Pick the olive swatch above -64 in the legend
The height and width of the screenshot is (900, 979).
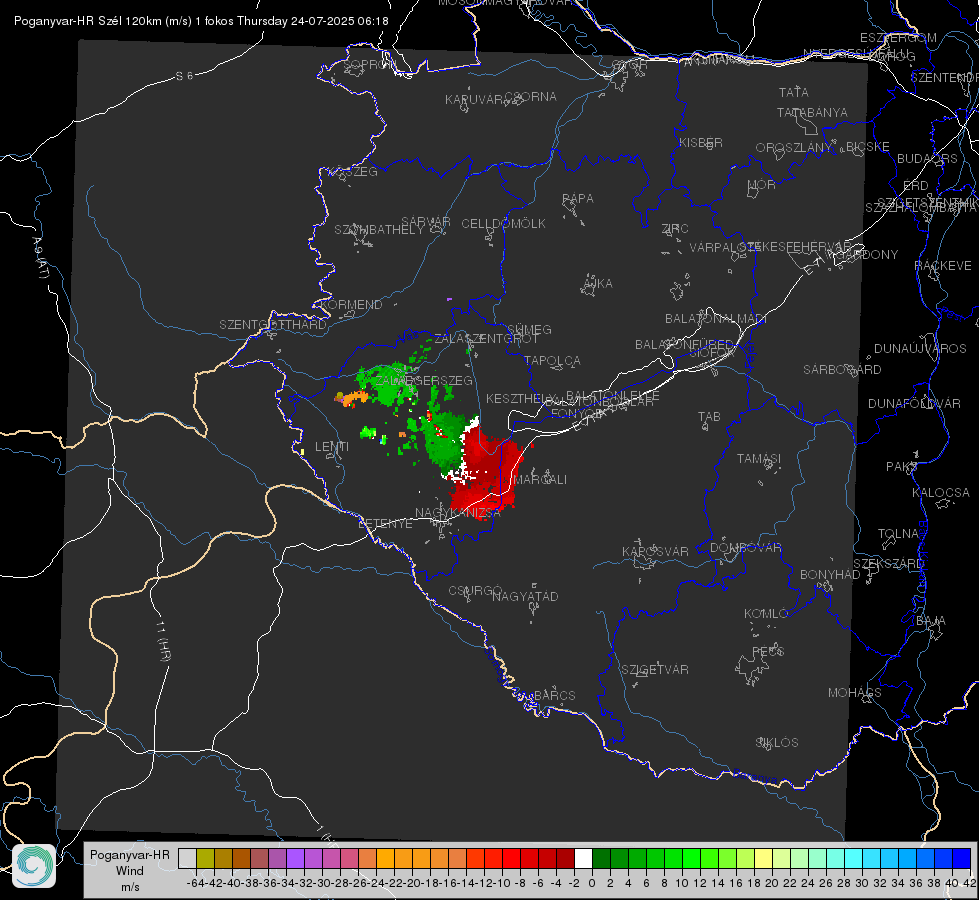coord(205,858)
